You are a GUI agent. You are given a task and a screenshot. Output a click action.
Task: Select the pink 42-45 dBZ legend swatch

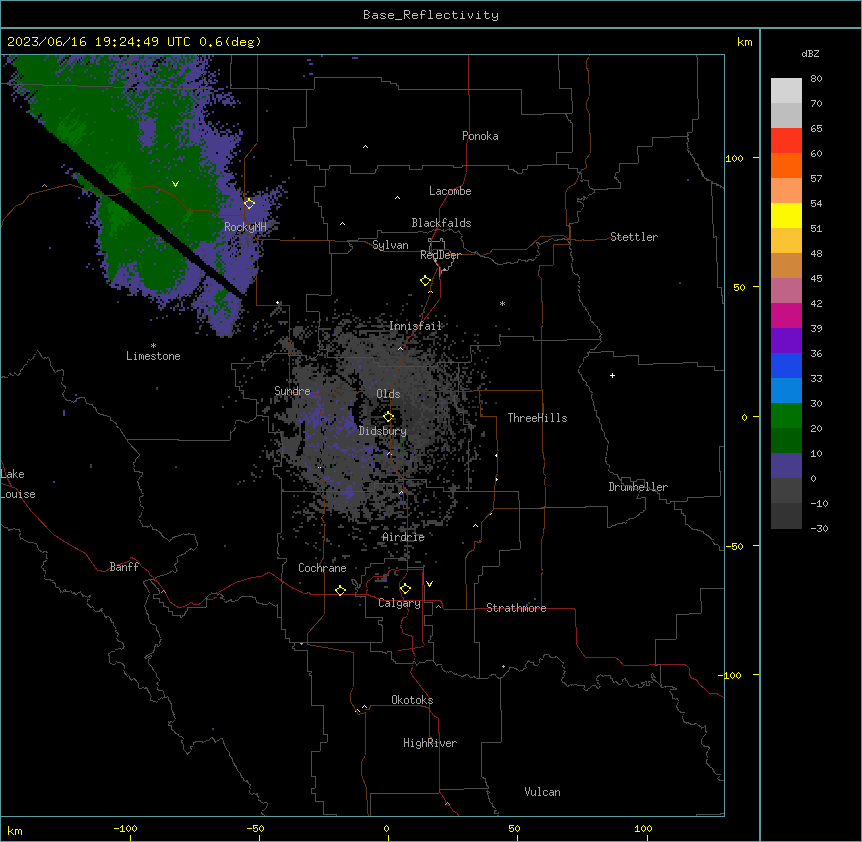point(786,291)
